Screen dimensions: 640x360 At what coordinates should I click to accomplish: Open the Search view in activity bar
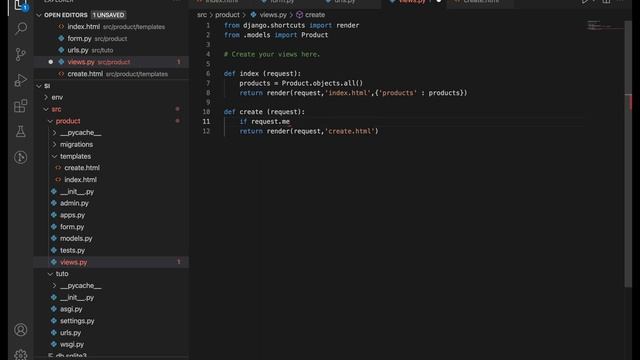[x=21, y=28]
